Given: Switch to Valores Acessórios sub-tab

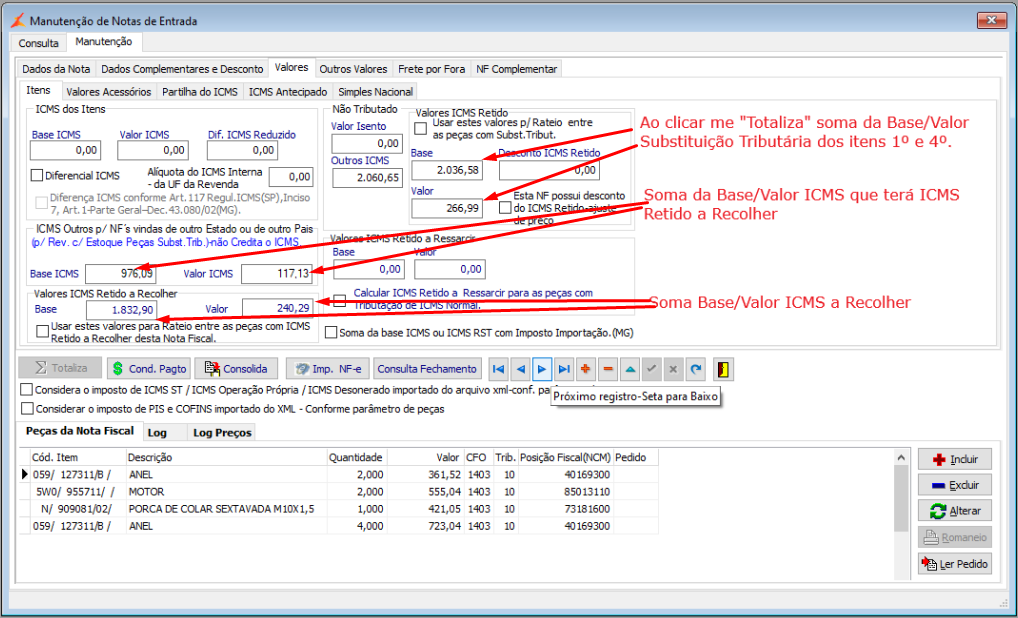Looking at the screenshot, I should 109,92.
